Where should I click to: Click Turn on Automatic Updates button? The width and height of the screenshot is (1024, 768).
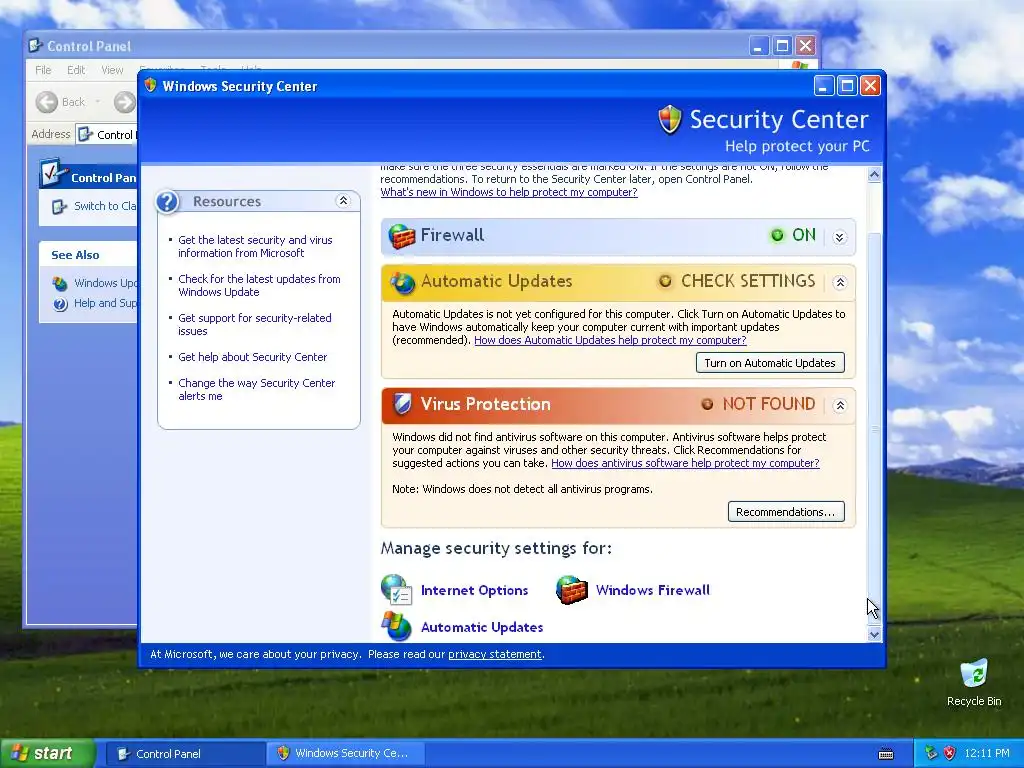pyautogui.click(x=770, y=363)
